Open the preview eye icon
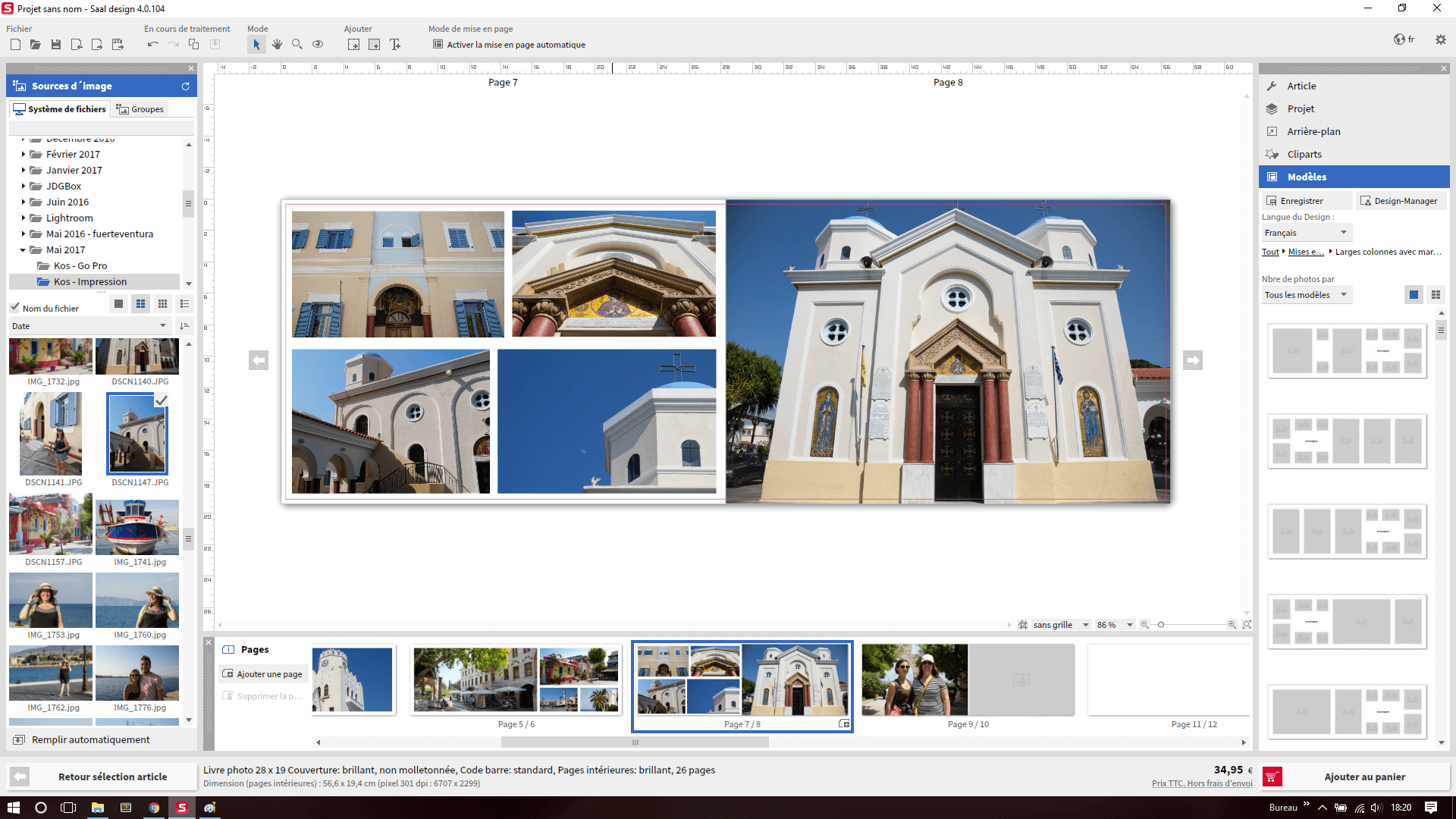Viewport: 1456px width, 819px height. [x=318, y=44]
